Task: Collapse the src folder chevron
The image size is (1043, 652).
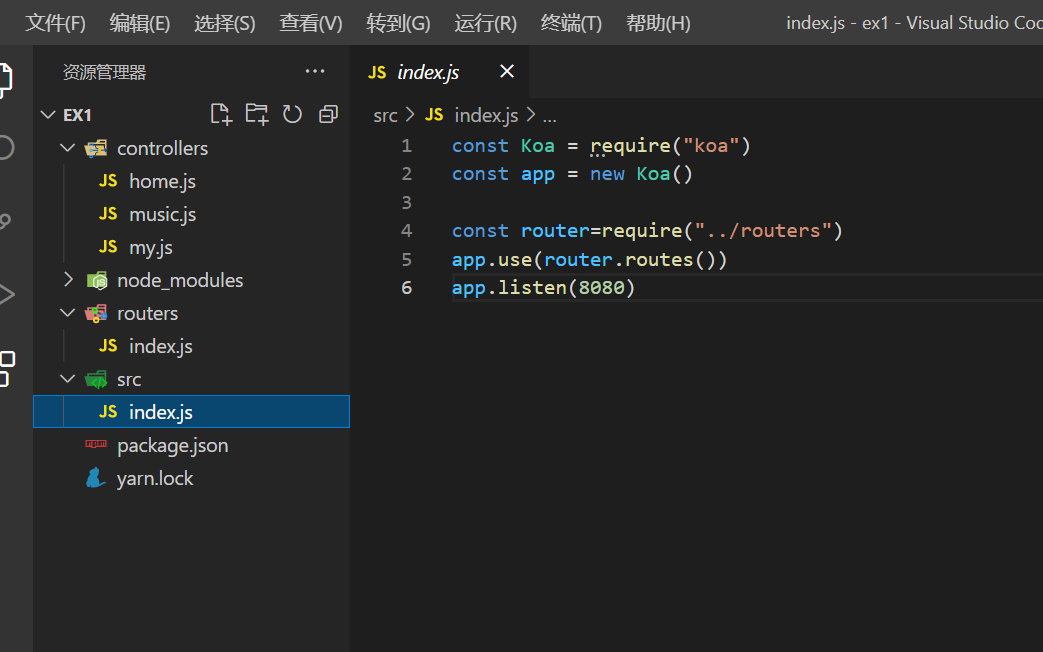Action: (67, 379)
